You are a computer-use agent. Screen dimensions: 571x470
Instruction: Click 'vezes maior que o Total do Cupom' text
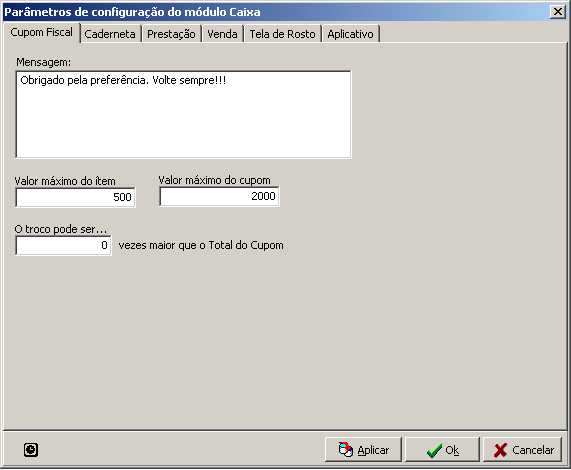click(201, 245)
